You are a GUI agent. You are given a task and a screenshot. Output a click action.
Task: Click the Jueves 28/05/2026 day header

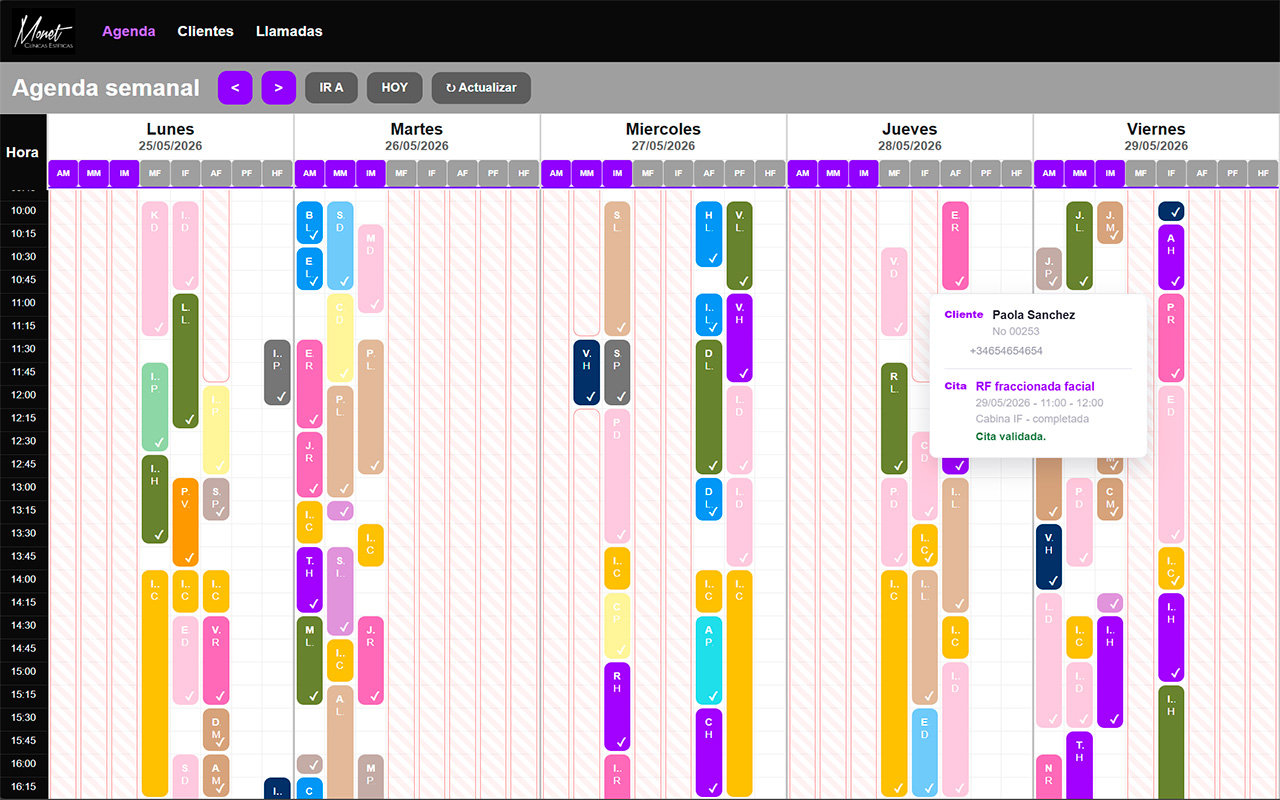(x=910, y=137)
